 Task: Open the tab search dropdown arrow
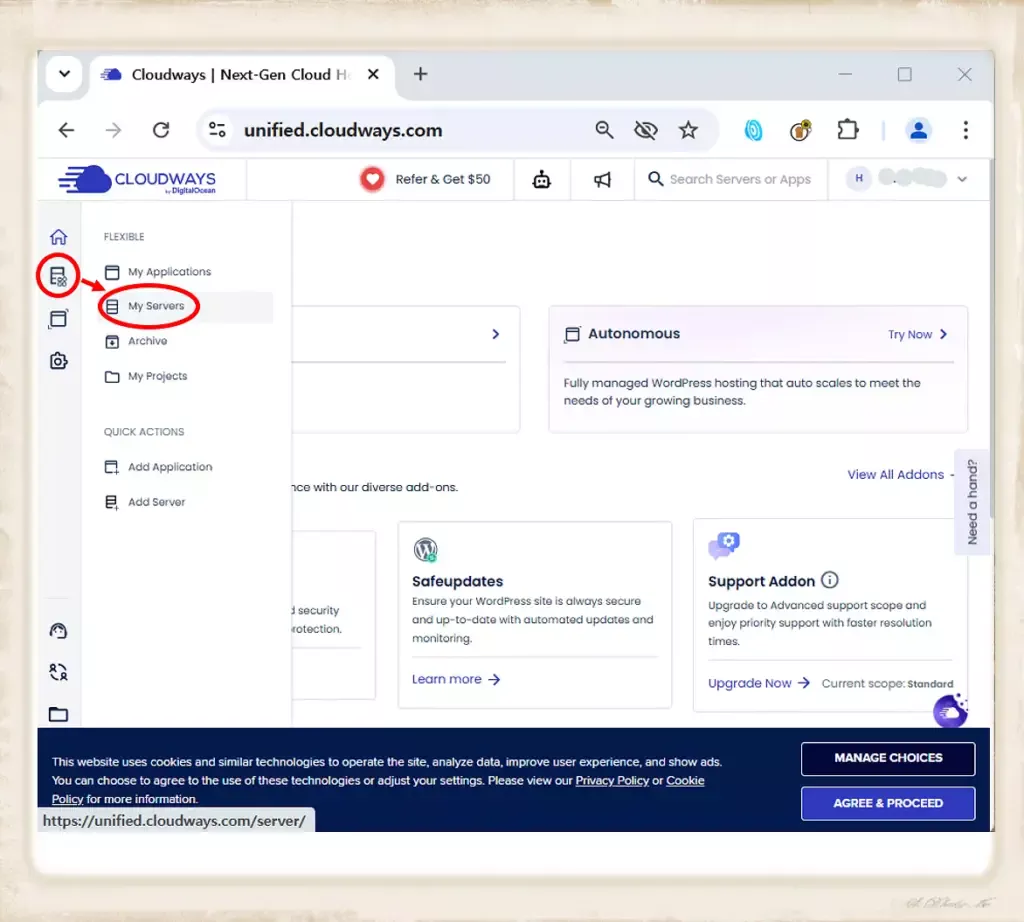64,75
